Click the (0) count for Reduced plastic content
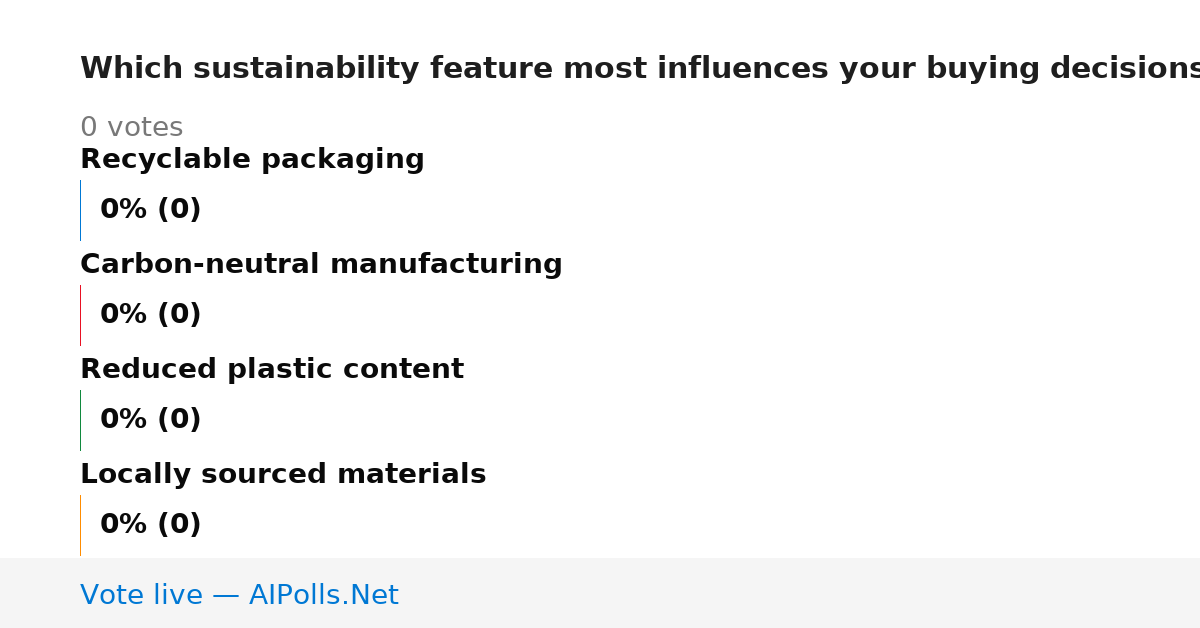The width and height of the screenshot is (1200, 628). click(179, 420)
